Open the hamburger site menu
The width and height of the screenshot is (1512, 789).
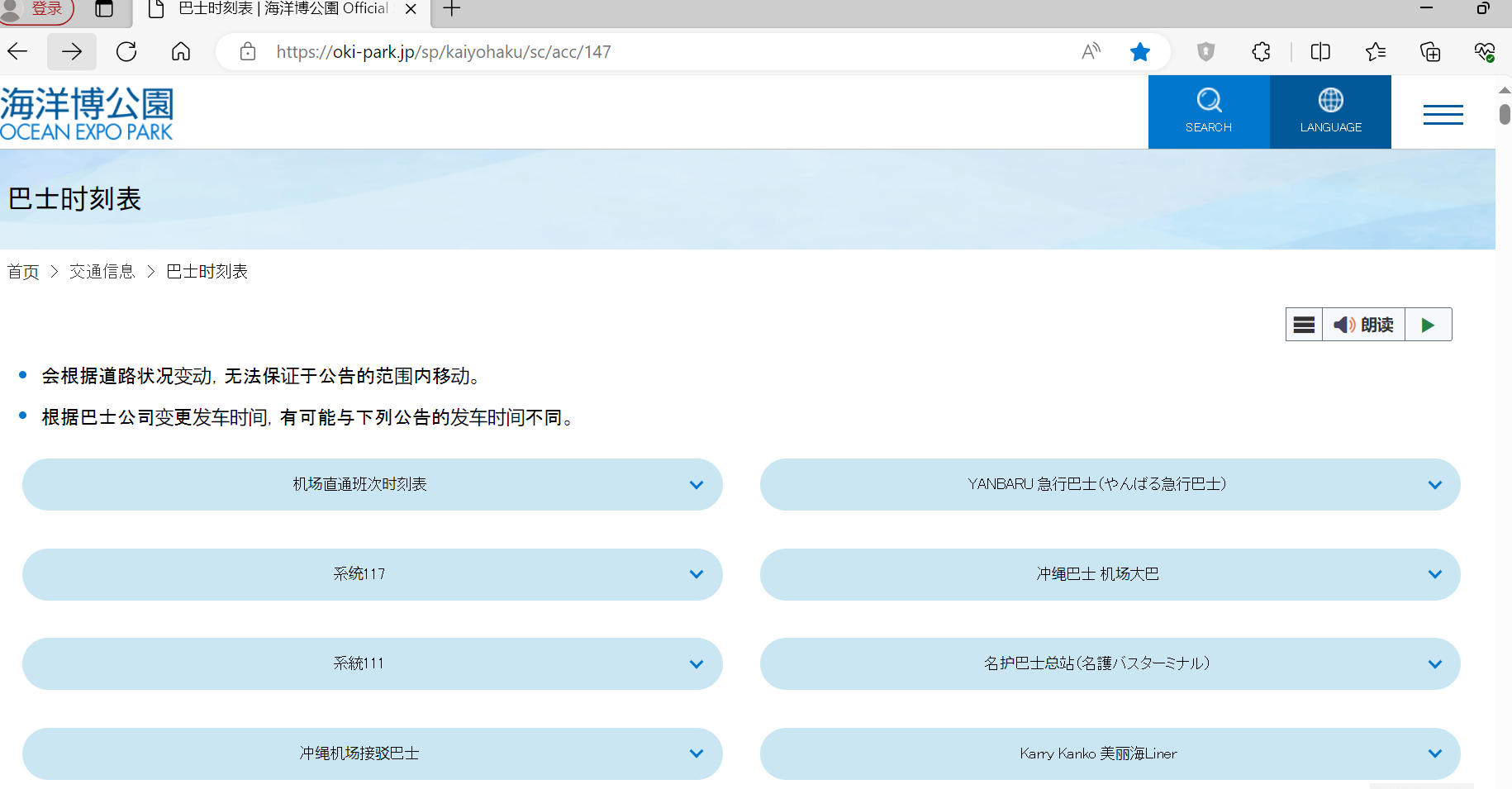point(1443,114)
